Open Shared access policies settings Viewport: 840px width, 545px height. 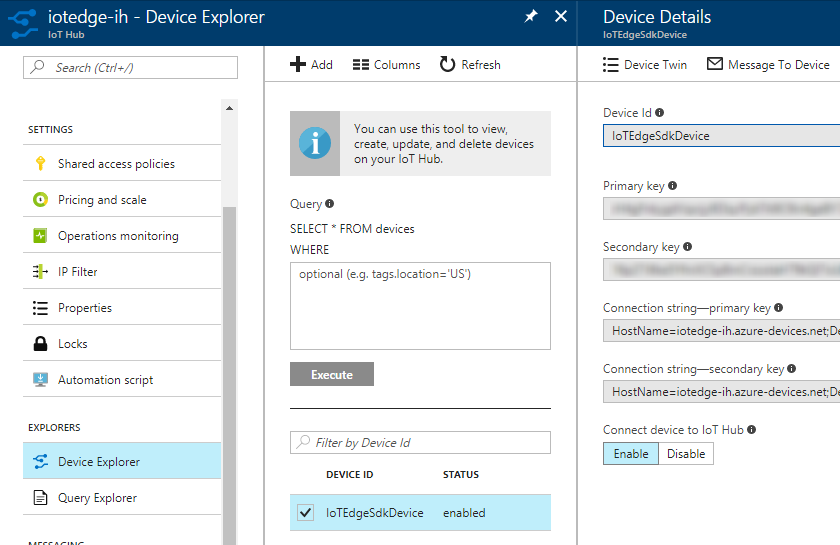tap(116, 164)
